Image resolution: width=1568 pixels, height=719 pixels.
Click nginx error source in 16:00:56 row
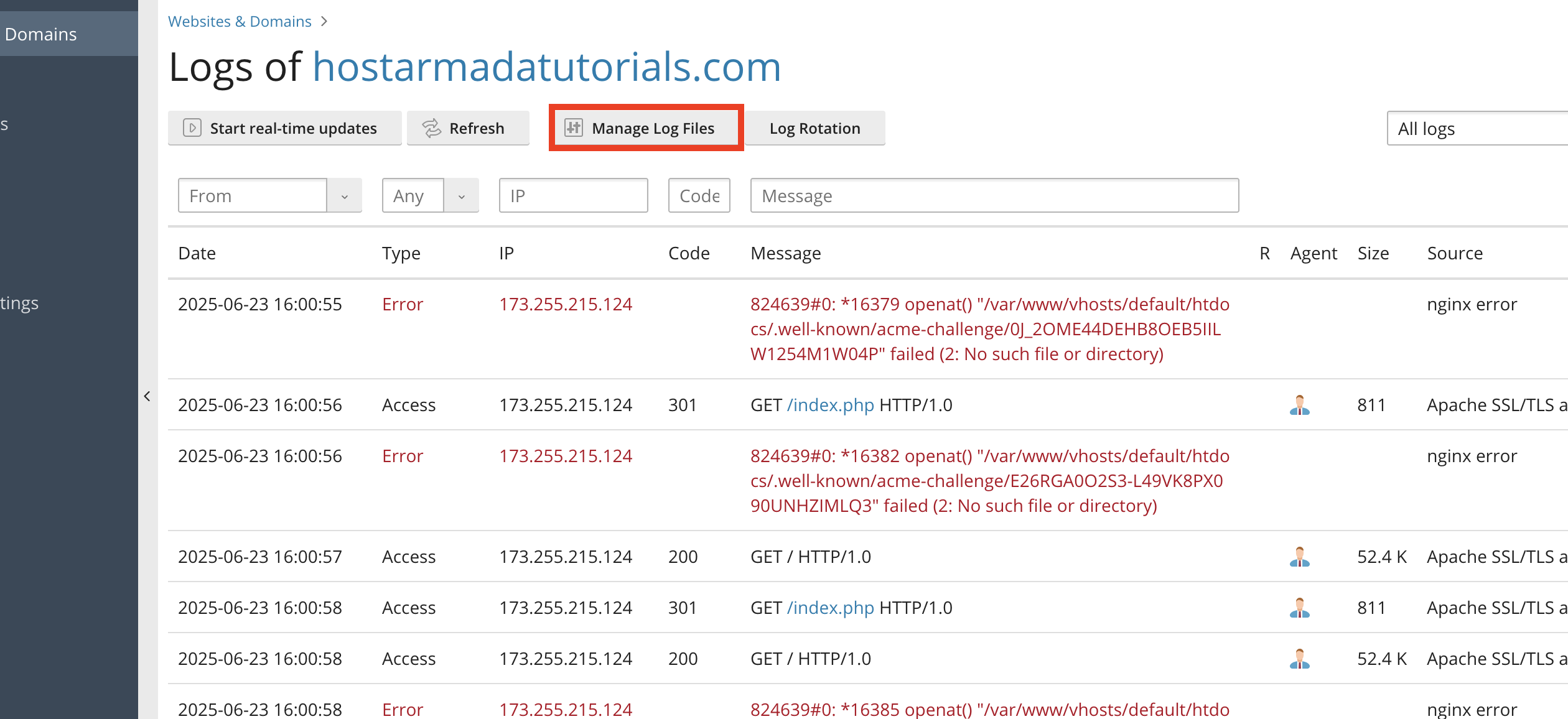coord(1472,456)
